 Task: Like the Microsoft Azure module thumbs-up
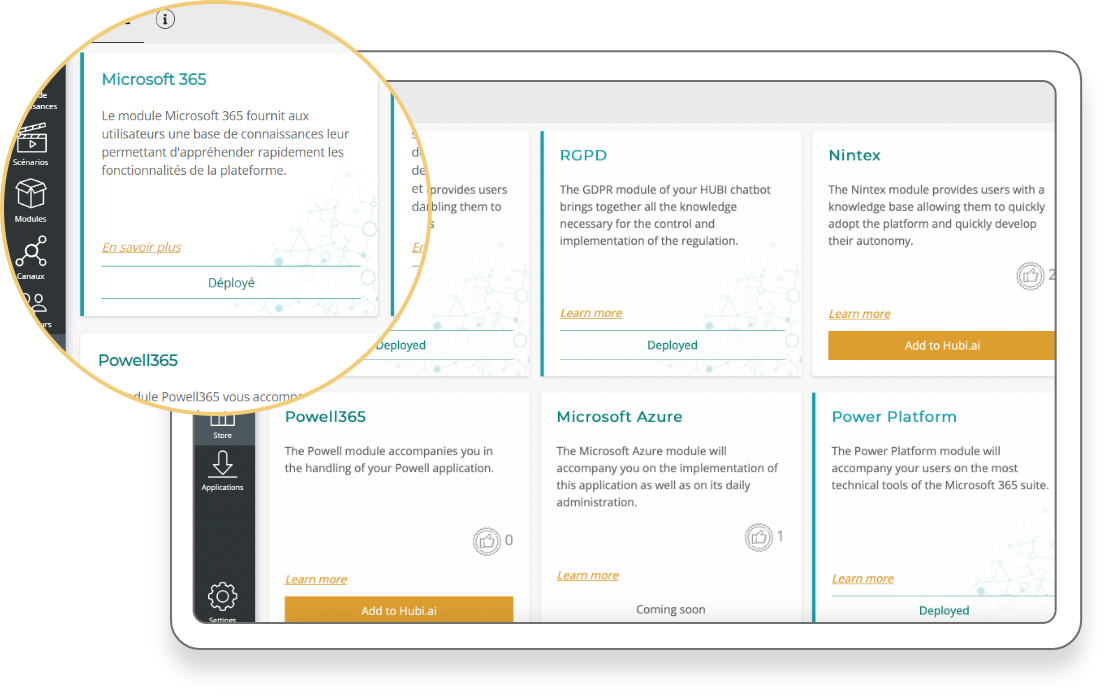(758, 537)
